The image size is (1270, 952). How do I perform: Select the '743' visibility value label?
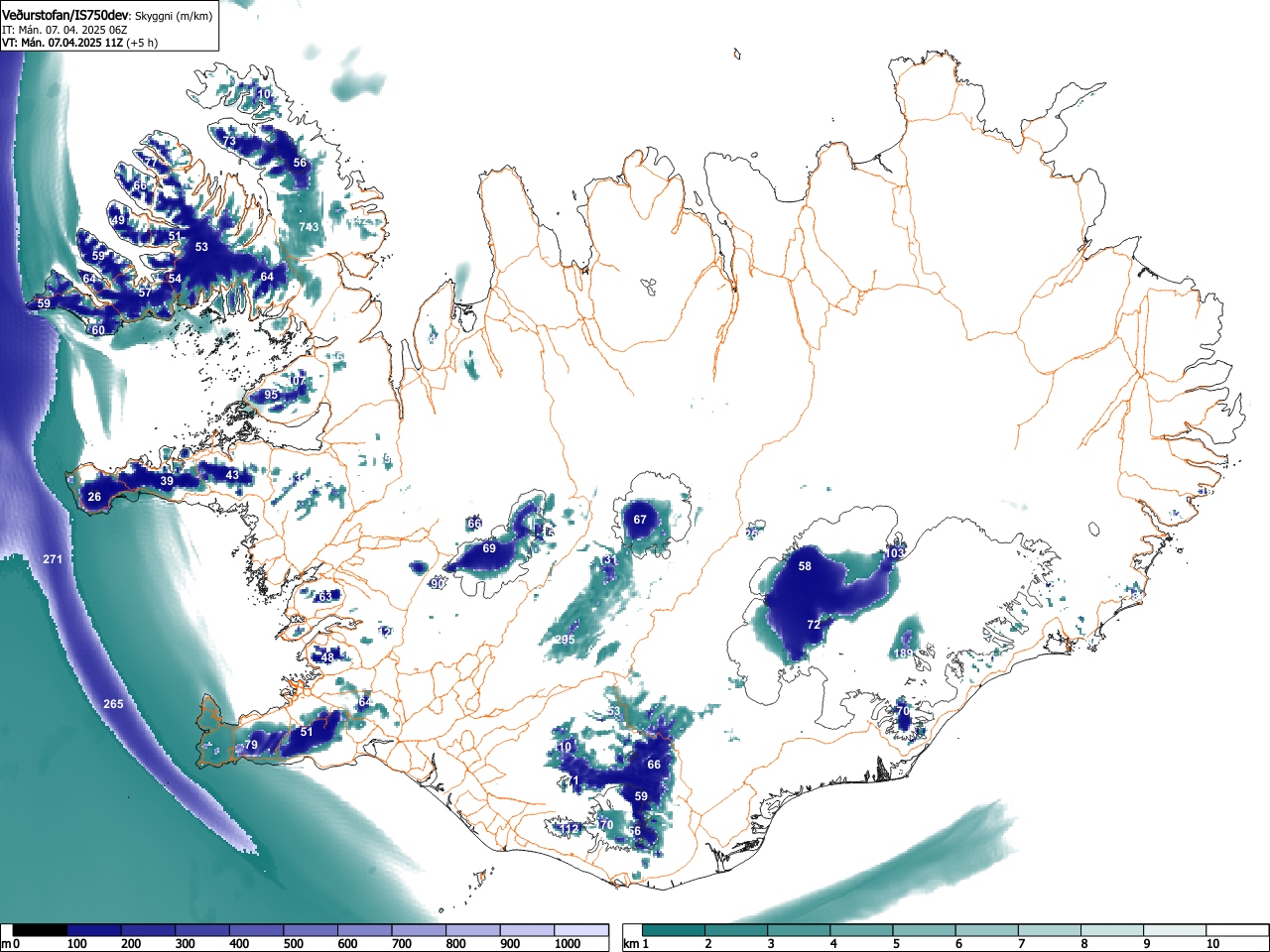[310, 227]
